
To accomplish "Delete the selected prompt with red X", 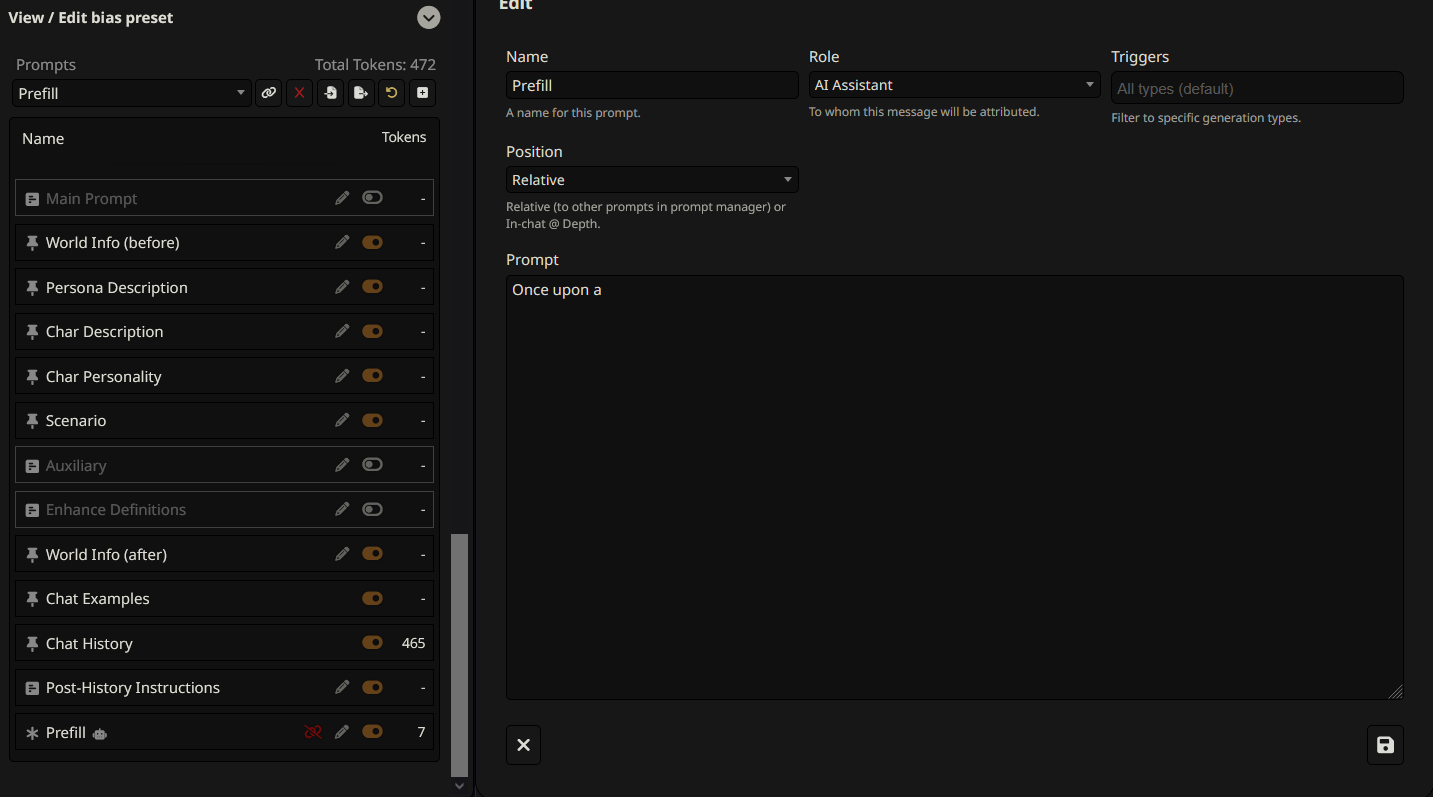I will [299, 93].
